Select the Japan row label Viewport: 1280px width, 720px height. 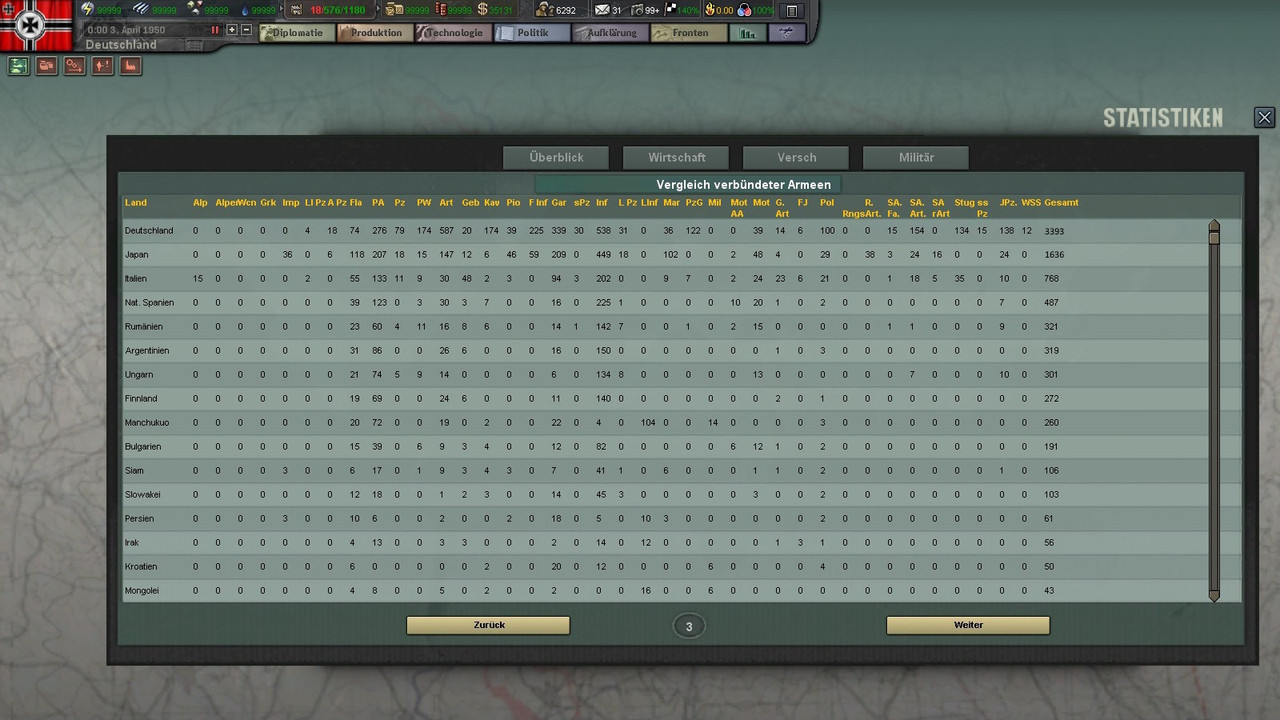pos(135,255)
